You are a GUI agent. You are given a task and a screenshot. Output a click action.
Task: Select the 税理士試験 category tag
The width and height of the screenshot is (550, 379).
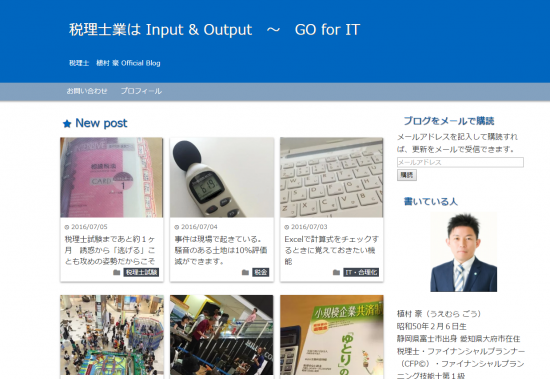[141, 272]
